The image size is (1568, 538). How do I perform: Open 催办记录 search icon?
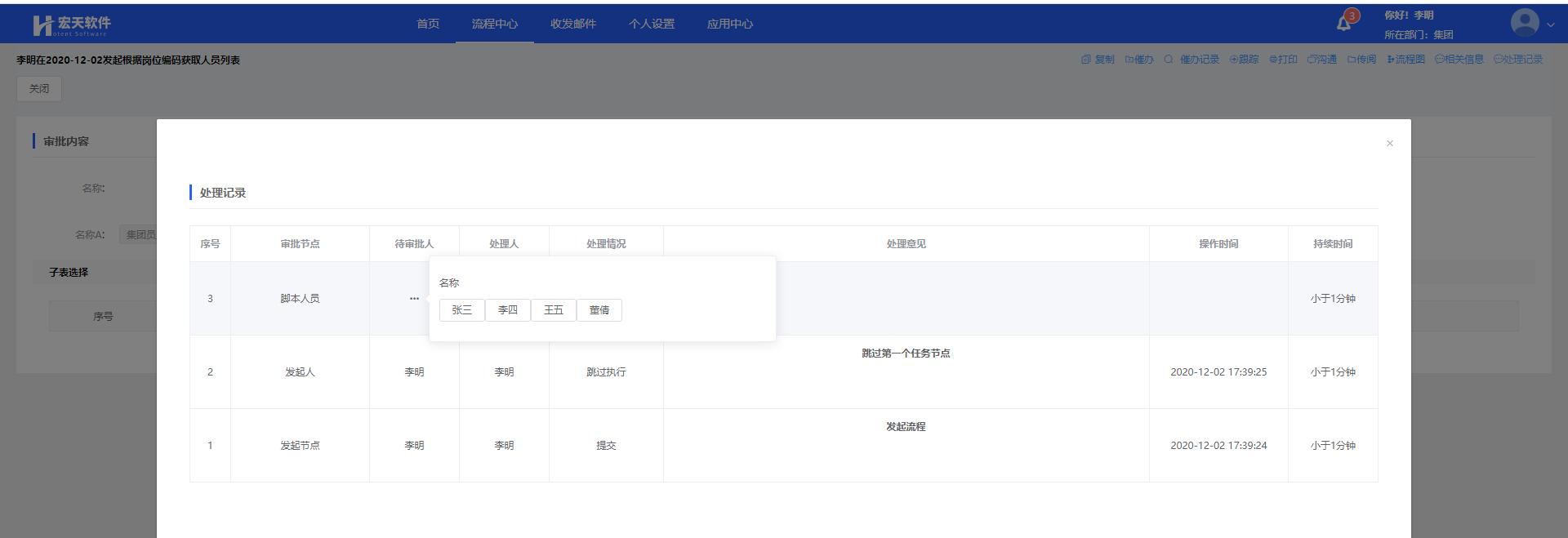[x=1169, y=60]
